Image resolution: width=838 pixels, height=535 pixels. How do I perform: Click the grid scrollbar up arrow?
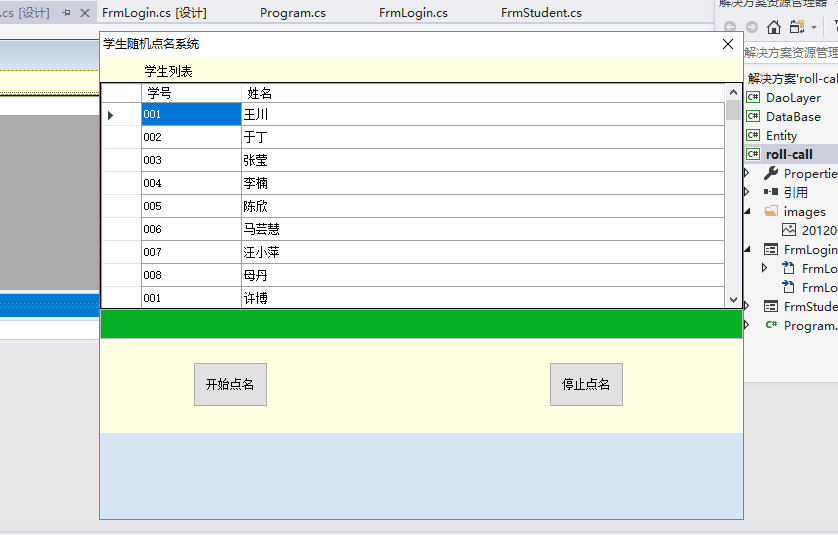[x=733, y=92]
